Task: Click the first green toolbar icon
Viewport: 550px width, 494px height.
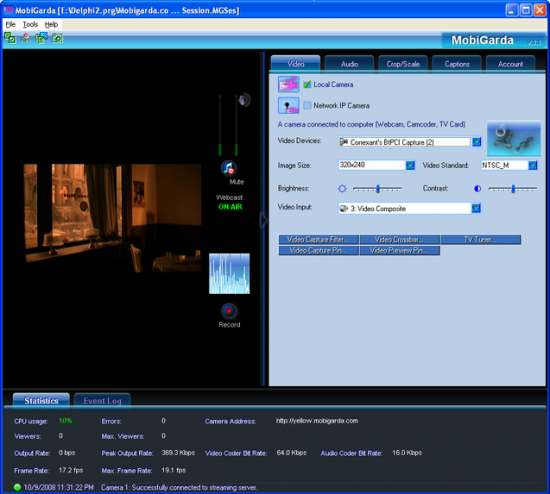Action: click(10, 38)
